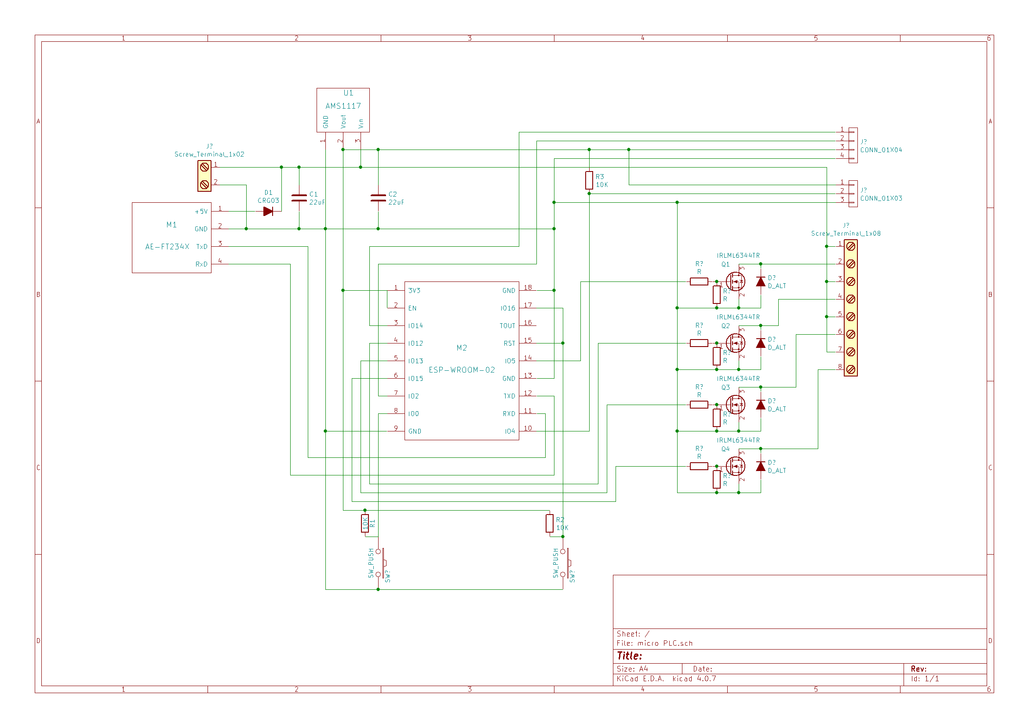Image resolution: width=1028 pixels, height=727 pixels.
Task: Click the EN pin label on ESP-WROOM-02
Action: [412, 308]
